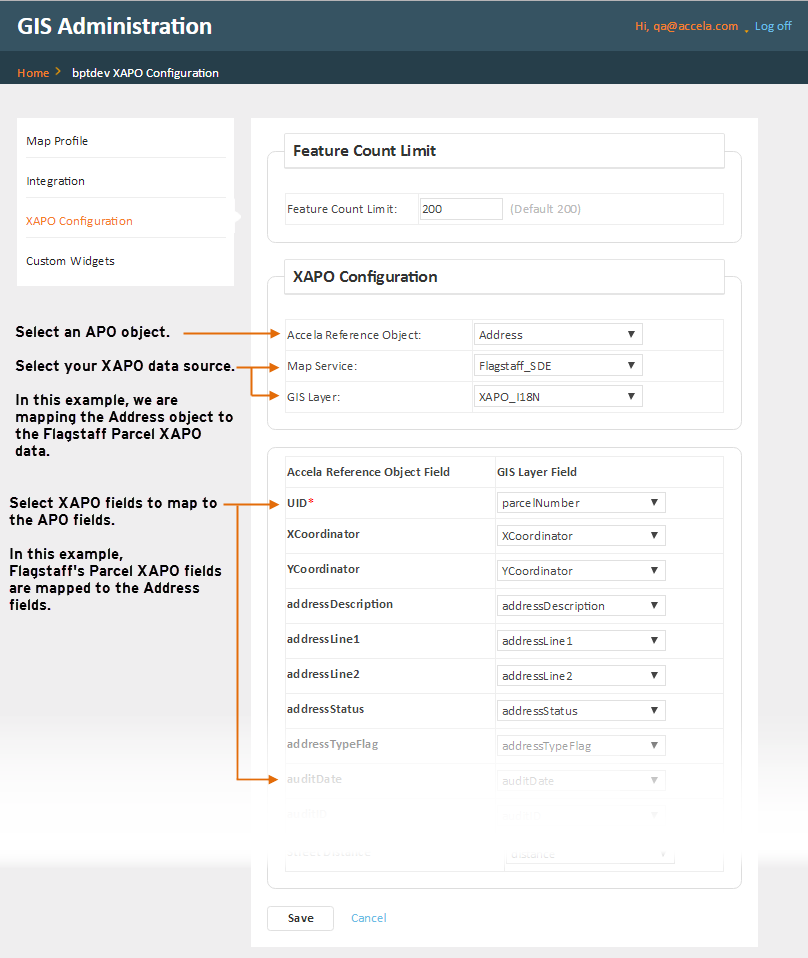Open the addressTypeFlag mapping dropdown

[x=581, y=746]
